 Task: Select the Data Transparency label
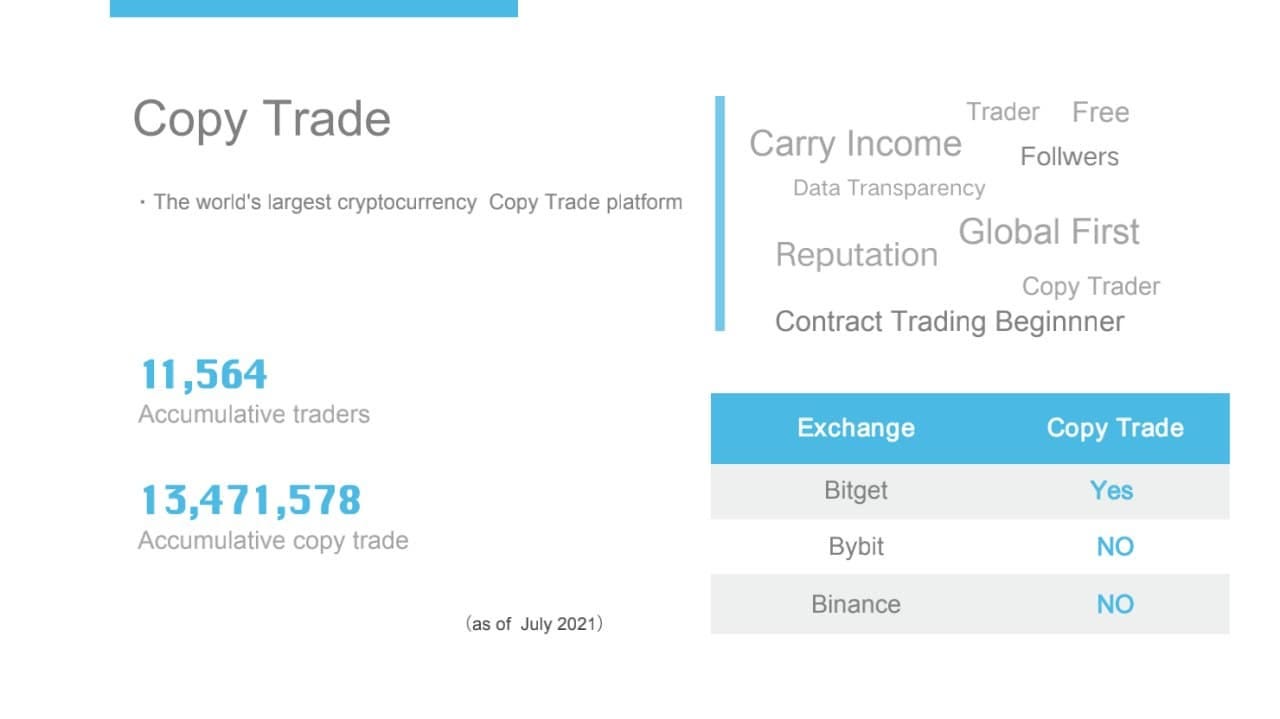point(889,188)
